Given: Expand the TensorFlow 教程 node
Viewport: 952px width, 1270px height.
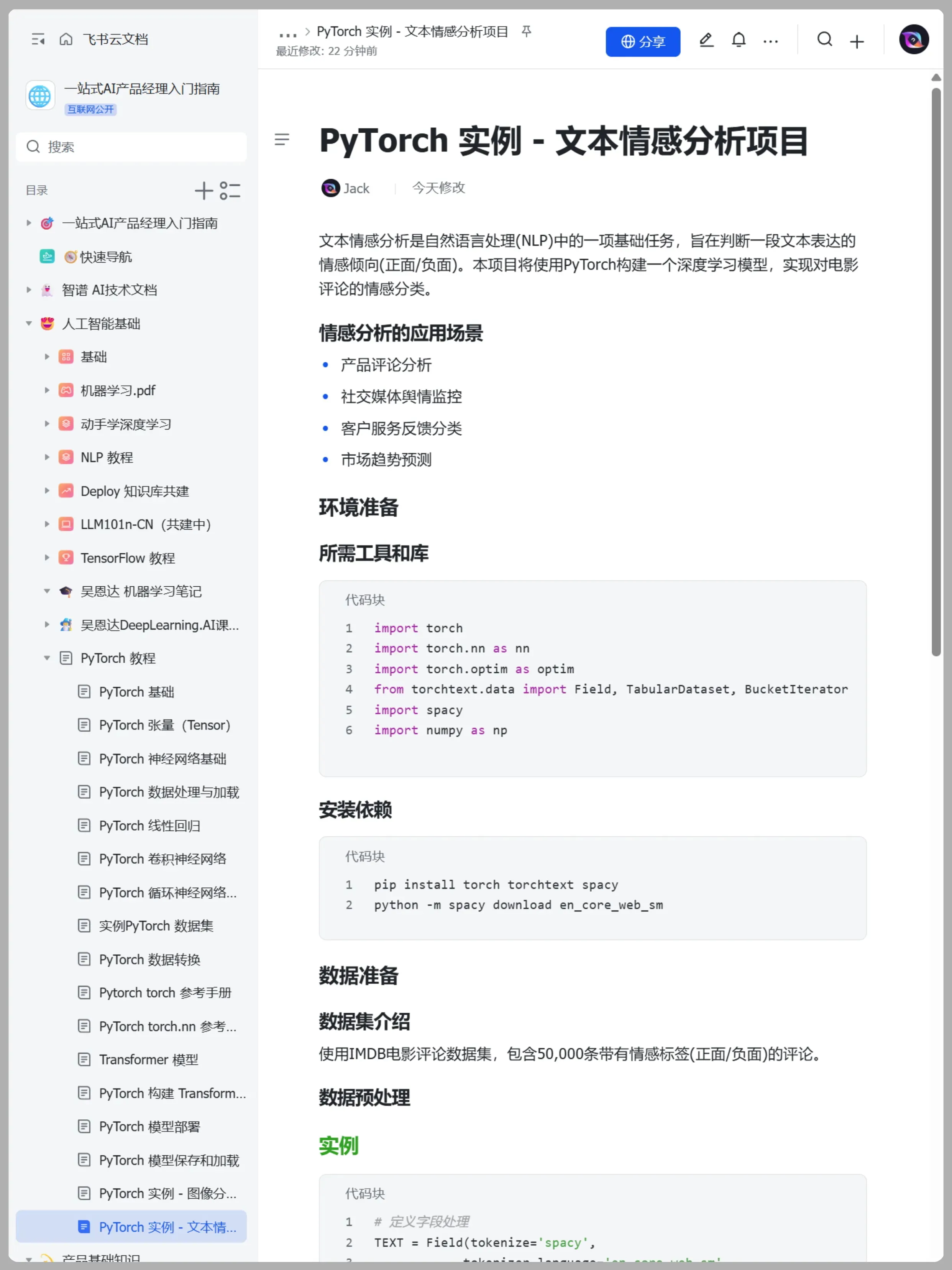Looking at the screenshot, I should [x=47, y=558].
